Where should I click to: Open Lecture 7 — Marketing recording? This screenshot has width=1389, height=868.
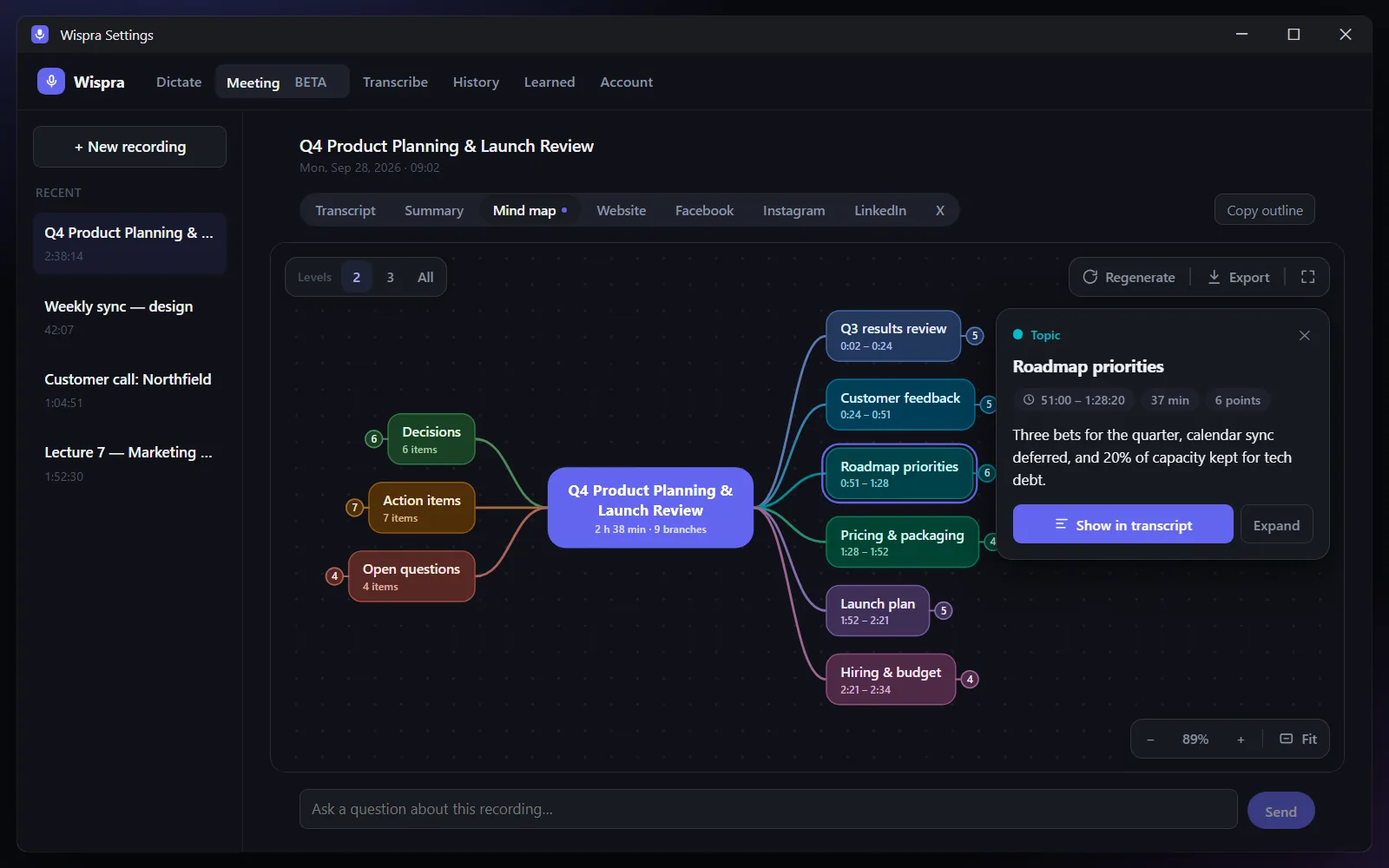[129, 464]
